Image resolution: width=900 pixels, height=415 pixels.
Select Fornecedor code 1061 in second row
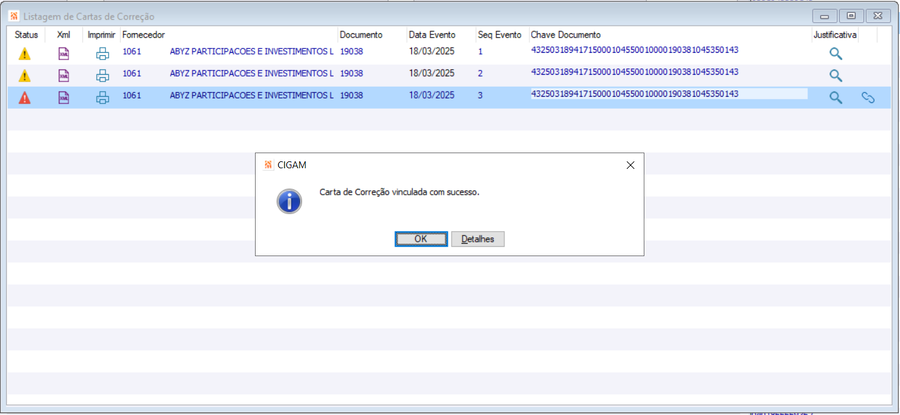click(131, 73)
